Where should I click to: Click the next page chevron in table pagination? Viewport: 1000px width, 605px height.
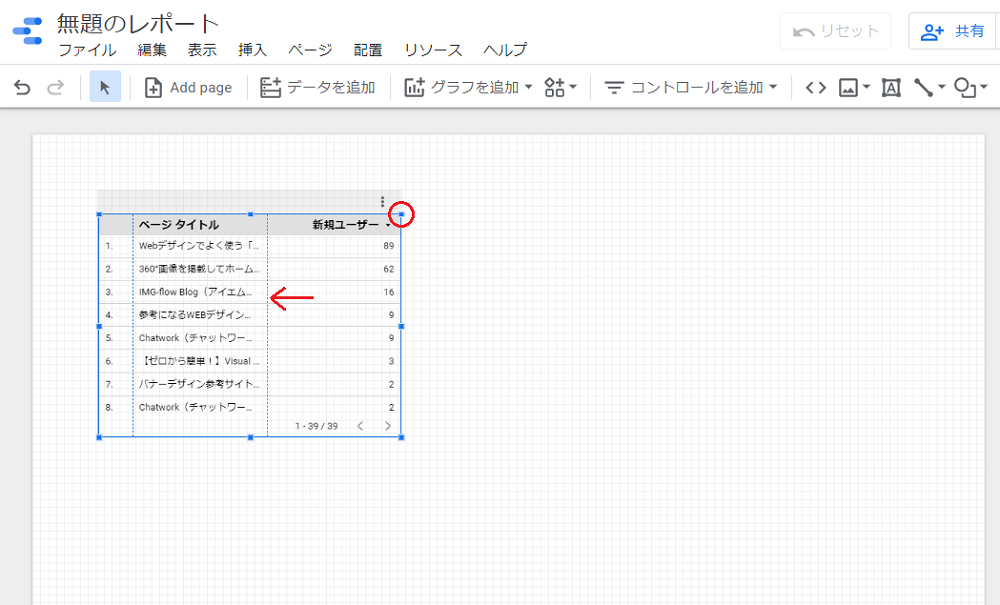(x=388, y=425)
